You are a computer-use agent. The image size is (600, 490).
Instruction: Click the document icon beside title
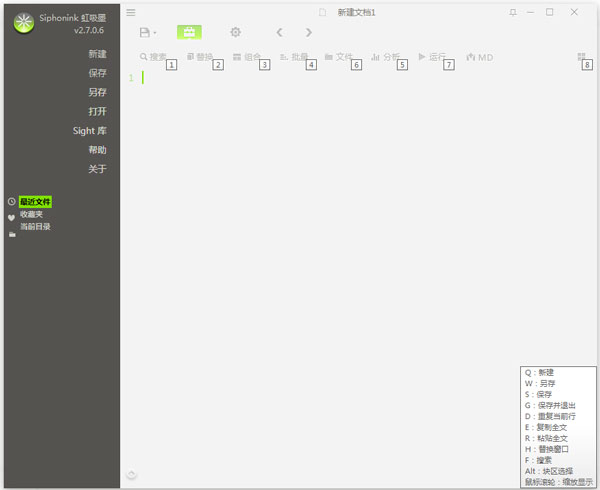pyautogui.click(x=323, y=13)
